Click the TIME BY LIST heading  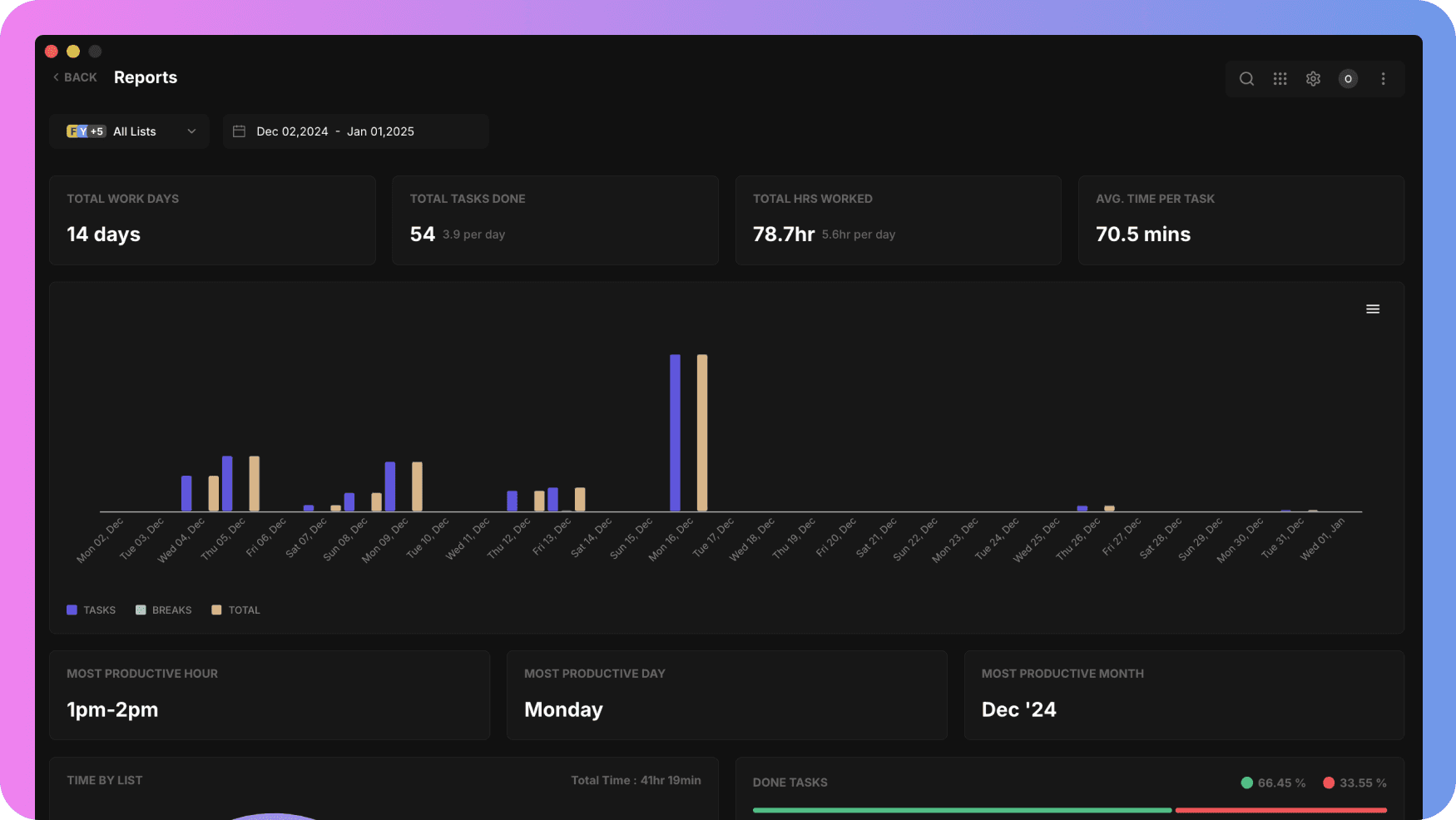point(105,780)
